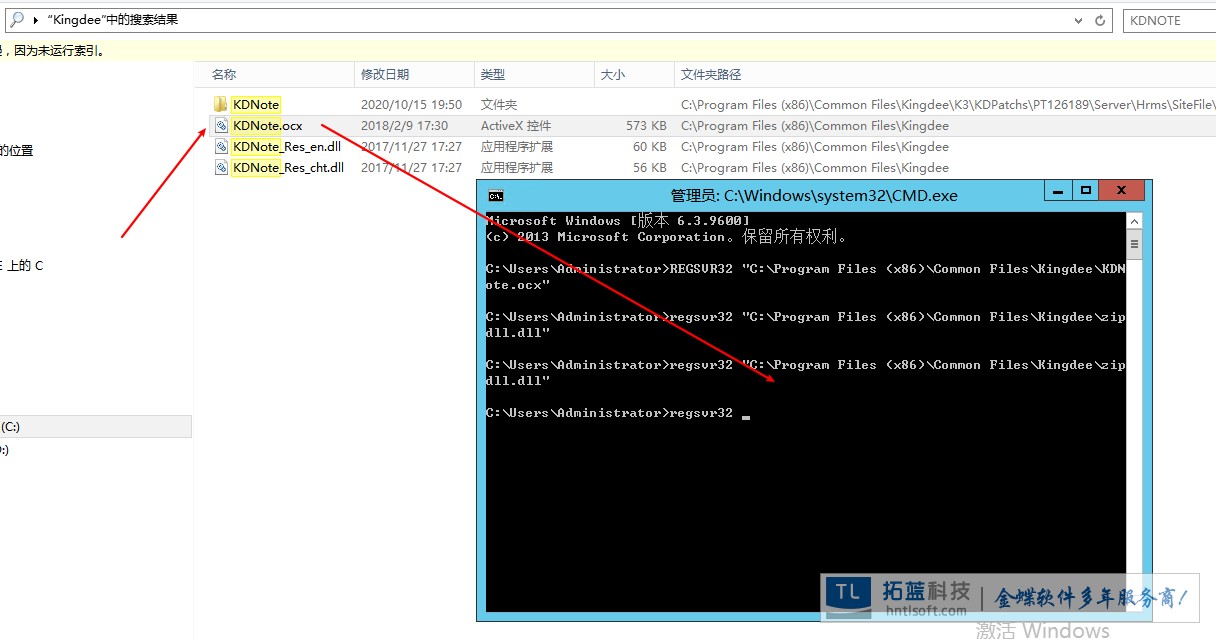This screenshot has height=639, width=1216.
Task: Select the KDNote.ocx file name
Action: (x=267, y=126)
